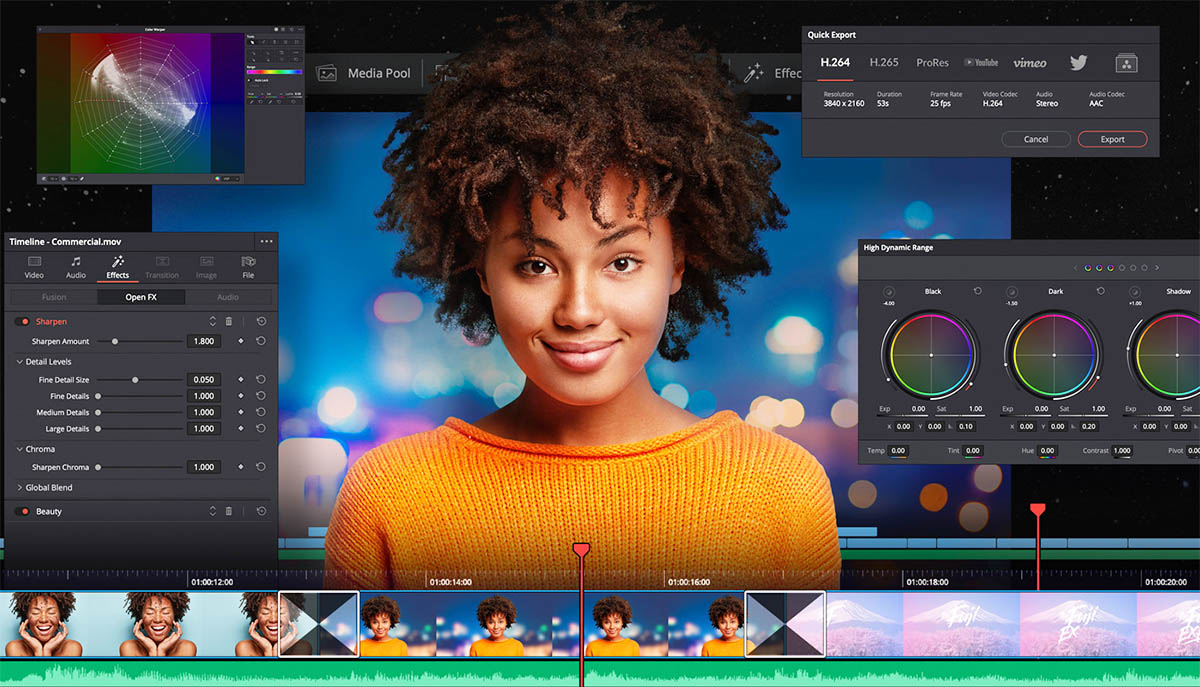Reset the Fine Detail Size parameter
Viewport: 1200px width, 687px height.
pos(261,380)
